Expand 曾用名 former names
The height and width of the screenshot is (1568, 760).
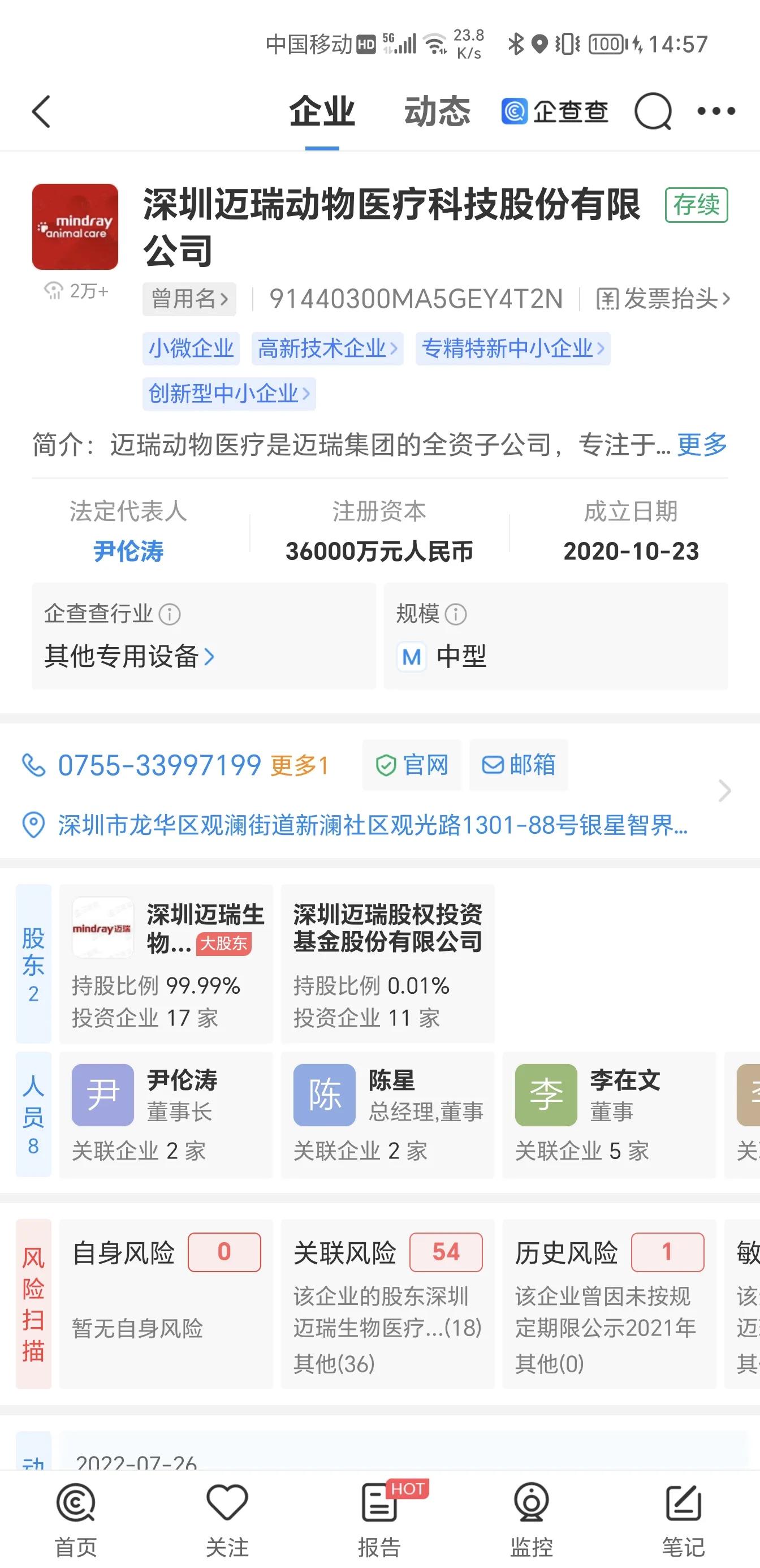[x=189, y=299]
